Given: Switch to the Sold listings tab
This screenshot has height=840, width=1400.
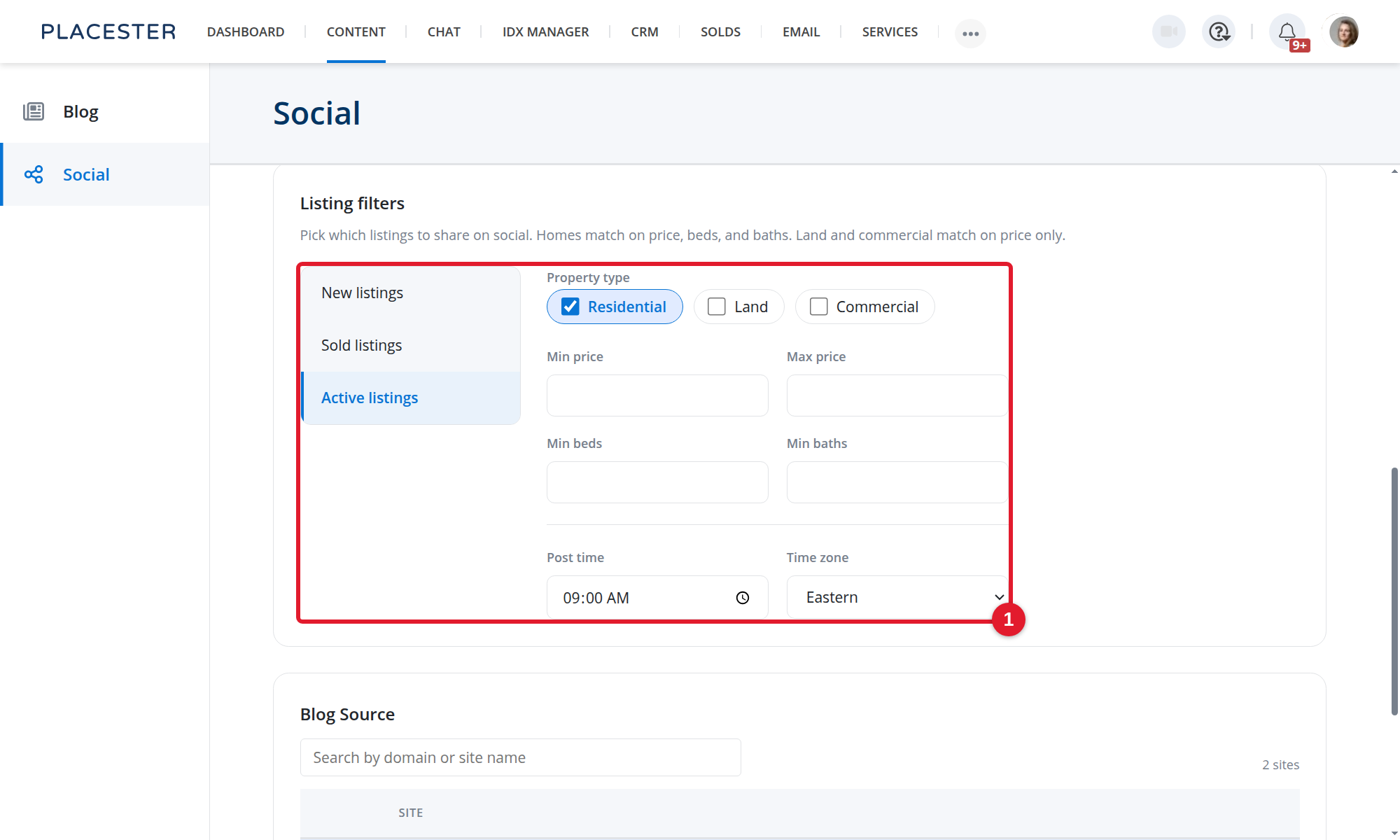Looking at the screenshot, I should point(411,345).
